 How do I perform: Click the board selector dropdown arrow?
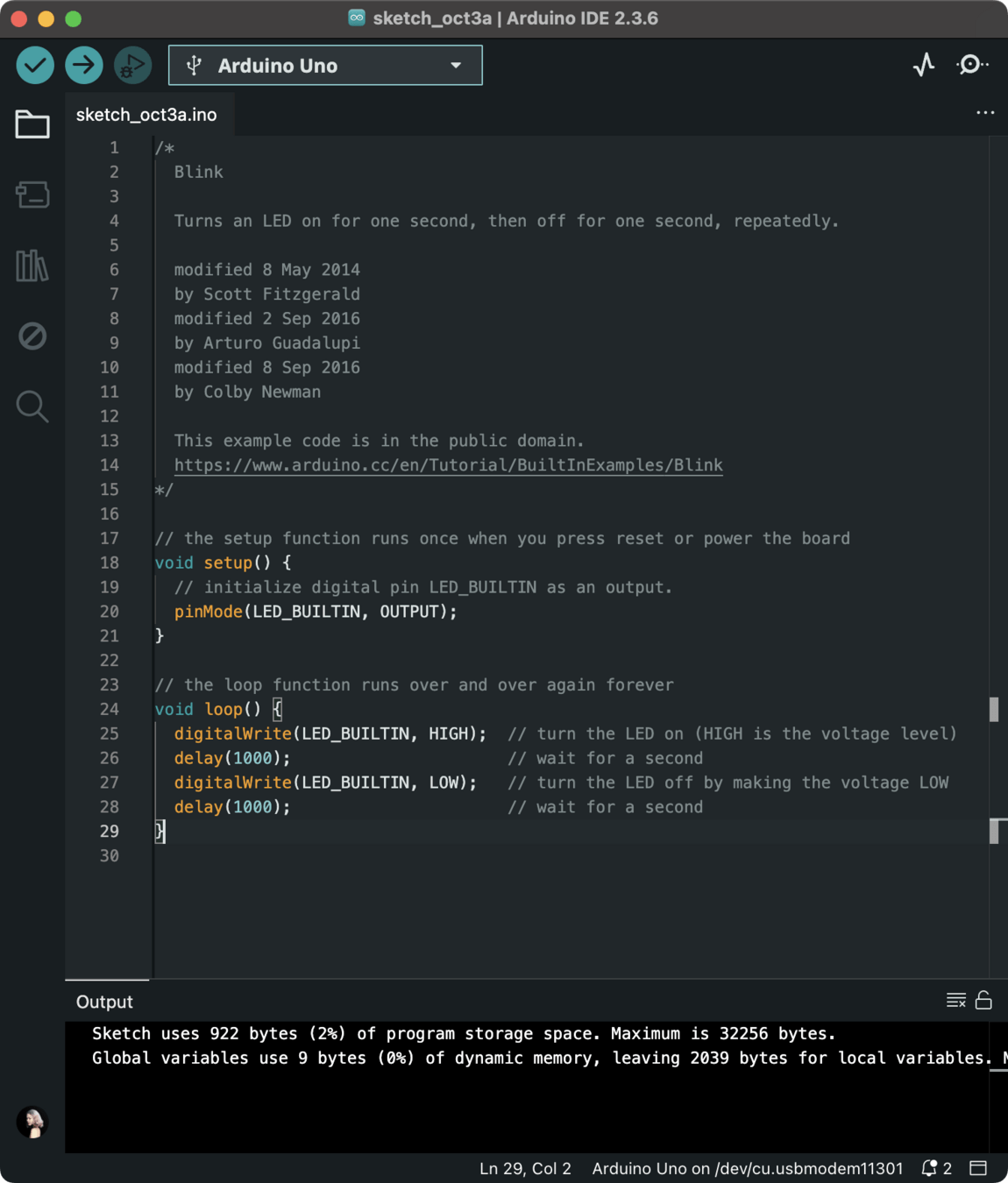click(456, 66)
